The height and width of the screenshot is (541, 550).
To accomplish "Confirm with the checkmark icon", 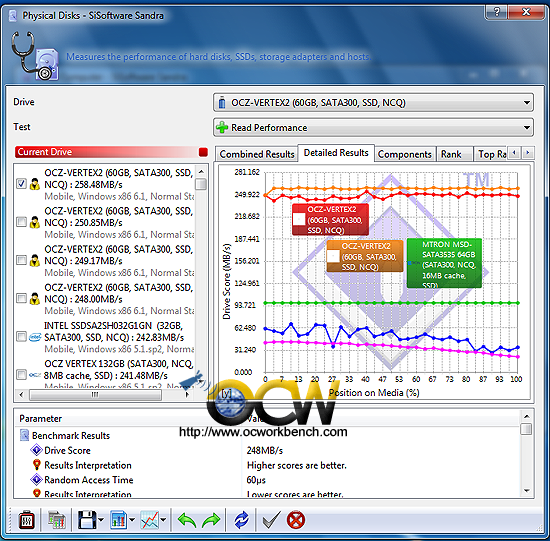I will (271, 520).
